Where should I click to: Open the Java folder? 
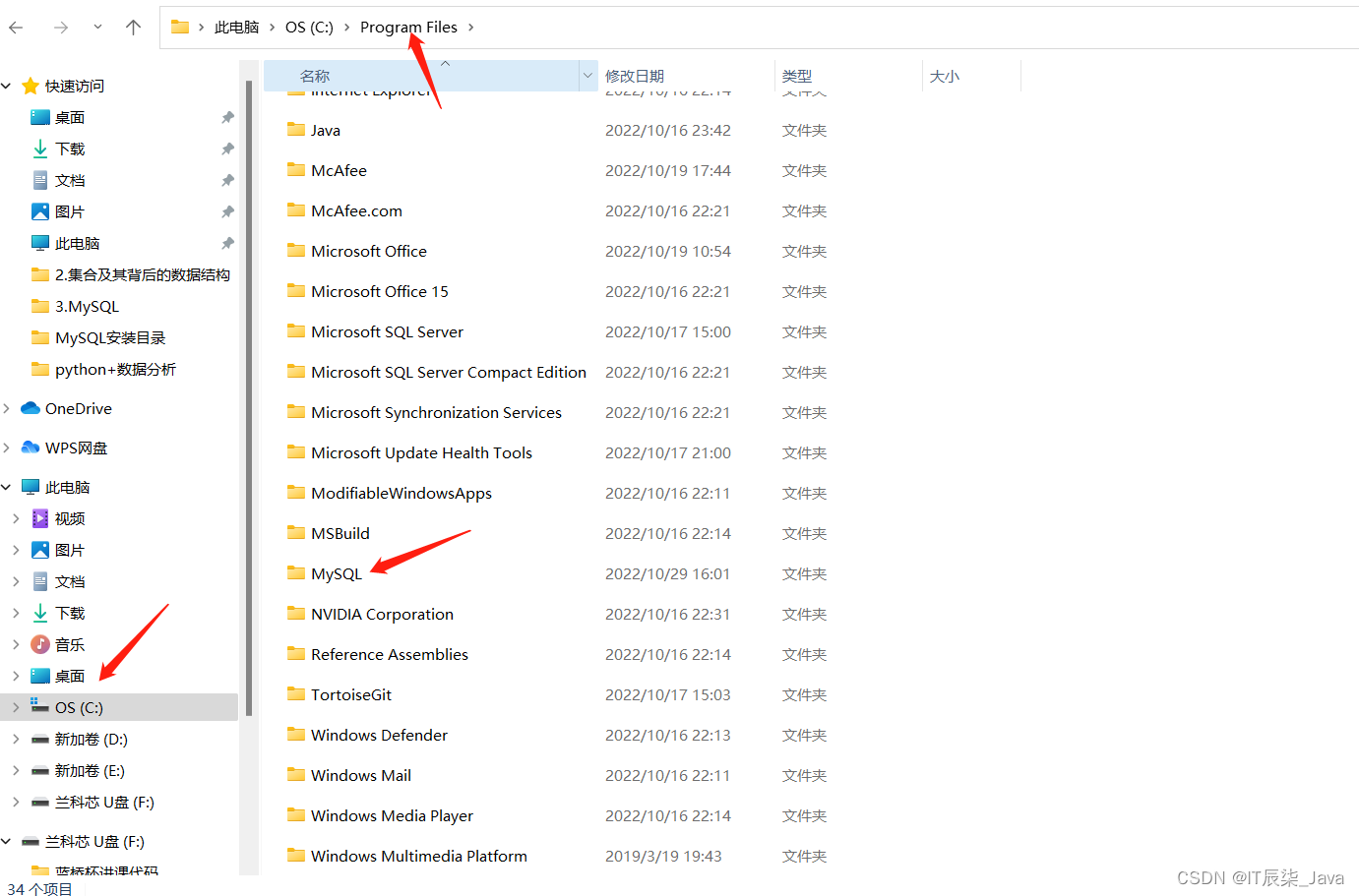pyautogui.click(x=326, y=130)
